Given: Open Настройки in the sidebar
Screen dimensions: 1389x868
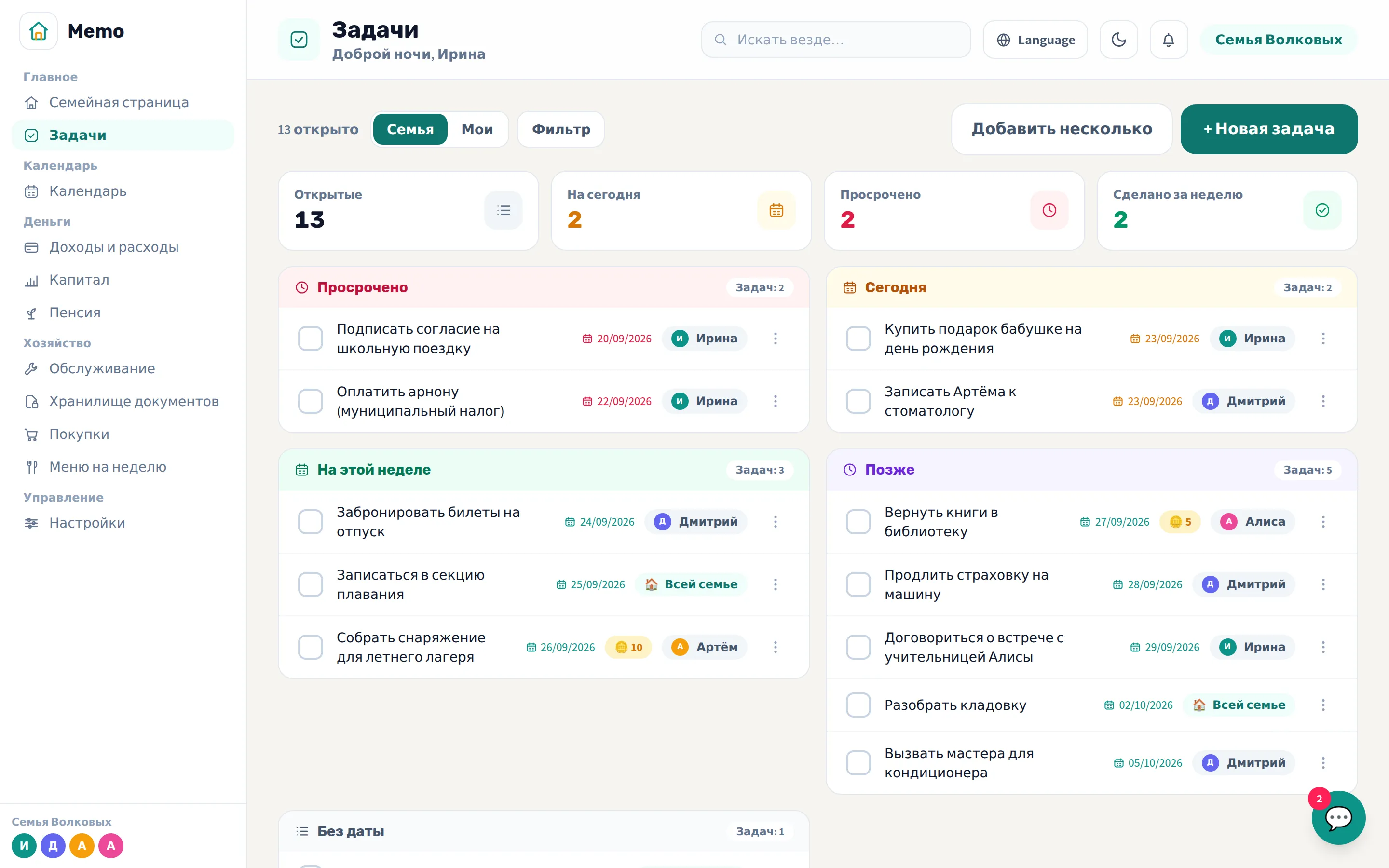Looking at the screenshot, I should click(123, 522).
